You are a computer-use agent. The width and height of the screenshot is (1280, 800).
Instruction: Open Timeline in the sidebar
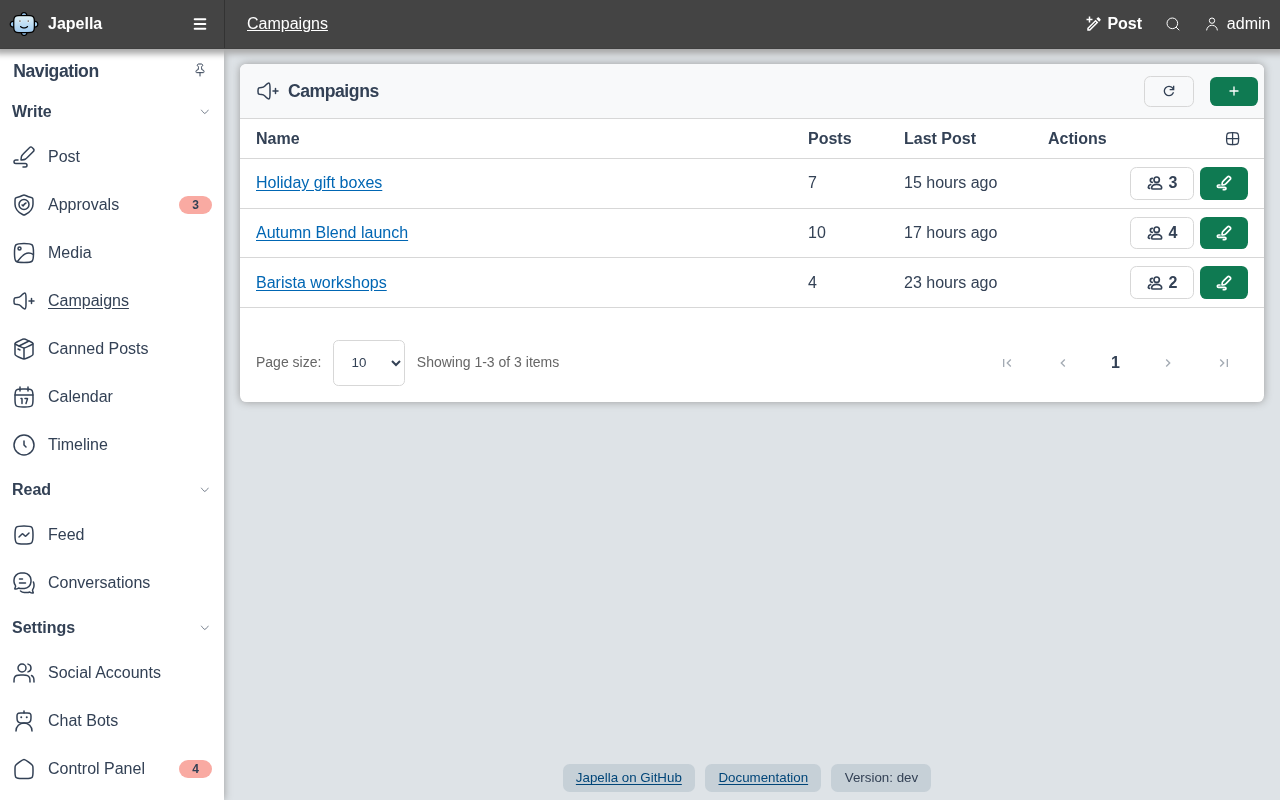pos(112,445)
